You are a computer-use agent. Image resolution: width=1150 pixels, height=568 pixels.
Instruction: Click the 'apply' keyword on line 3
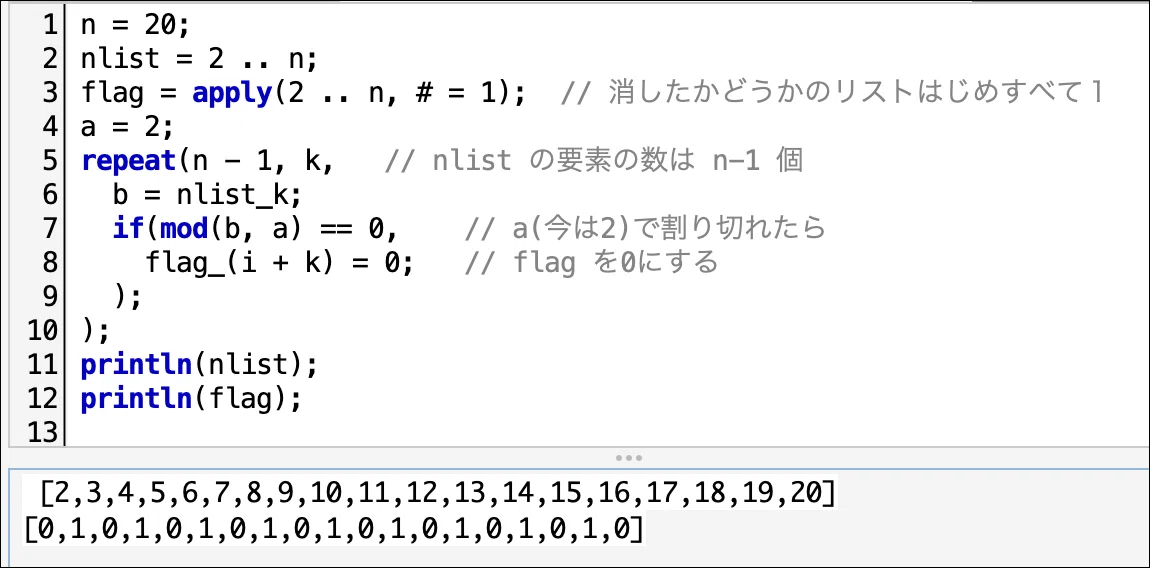(232, 94)
